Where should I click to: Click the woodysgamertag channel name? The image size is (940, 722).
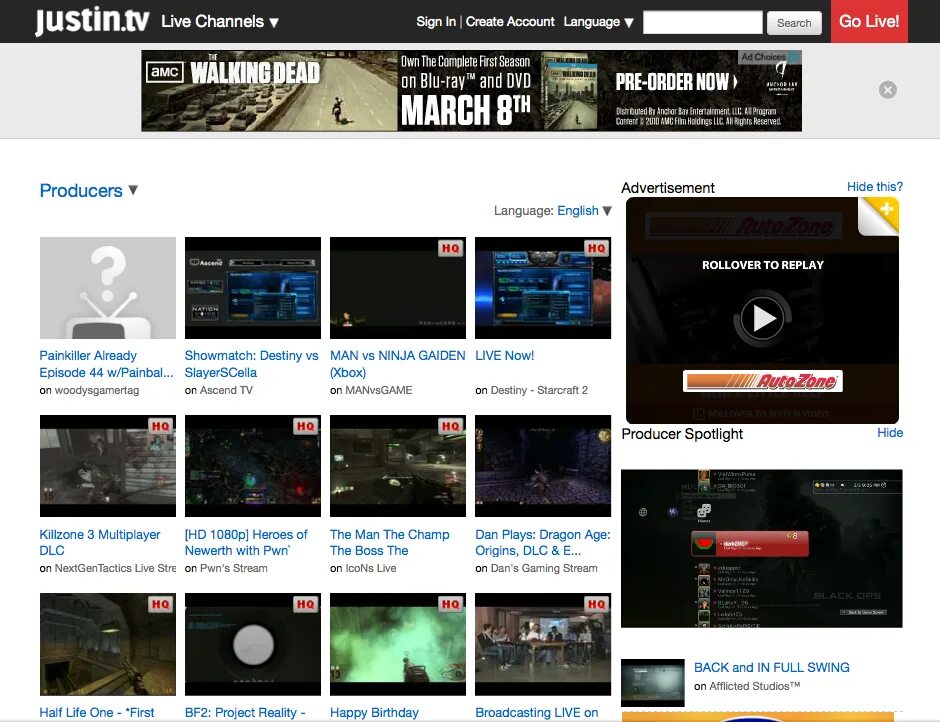(x=97, y=390)
